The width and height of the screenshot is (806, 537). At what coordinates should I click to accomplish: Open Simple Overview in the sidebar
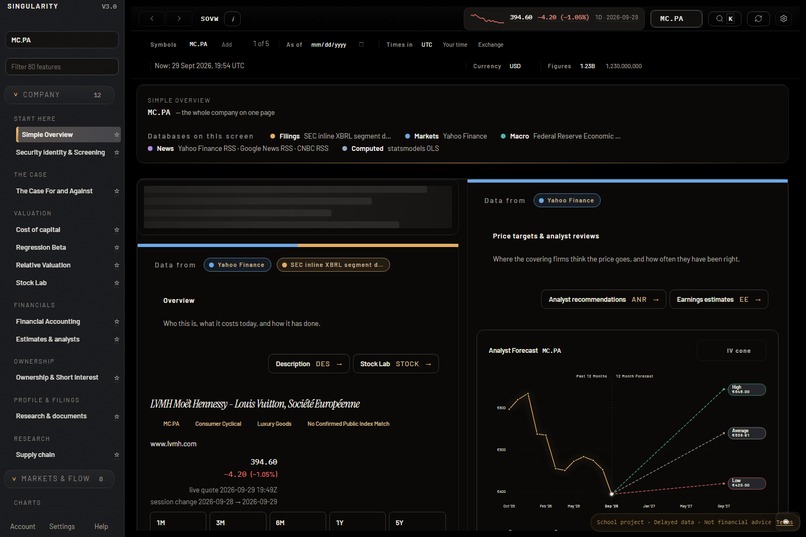tap(68, 135)
